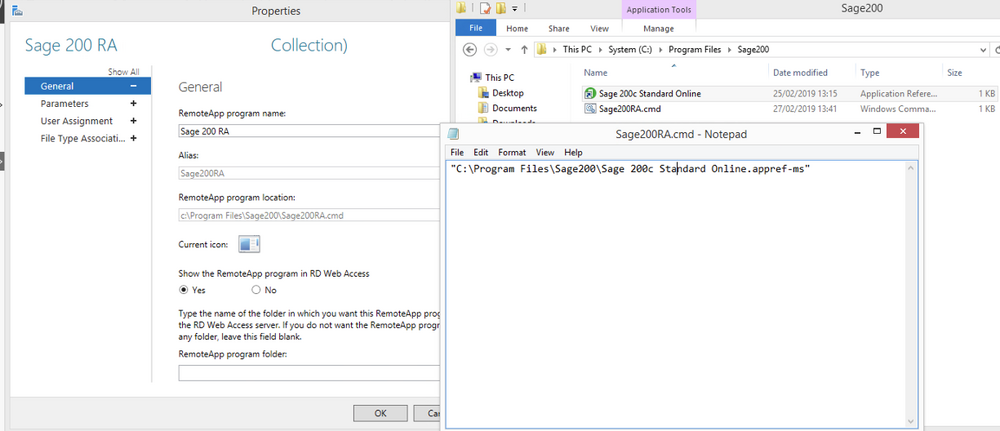The image size is (1000, 431).
Task: Click Show All in the Properties sidebar
Action: tap(123, 72)
